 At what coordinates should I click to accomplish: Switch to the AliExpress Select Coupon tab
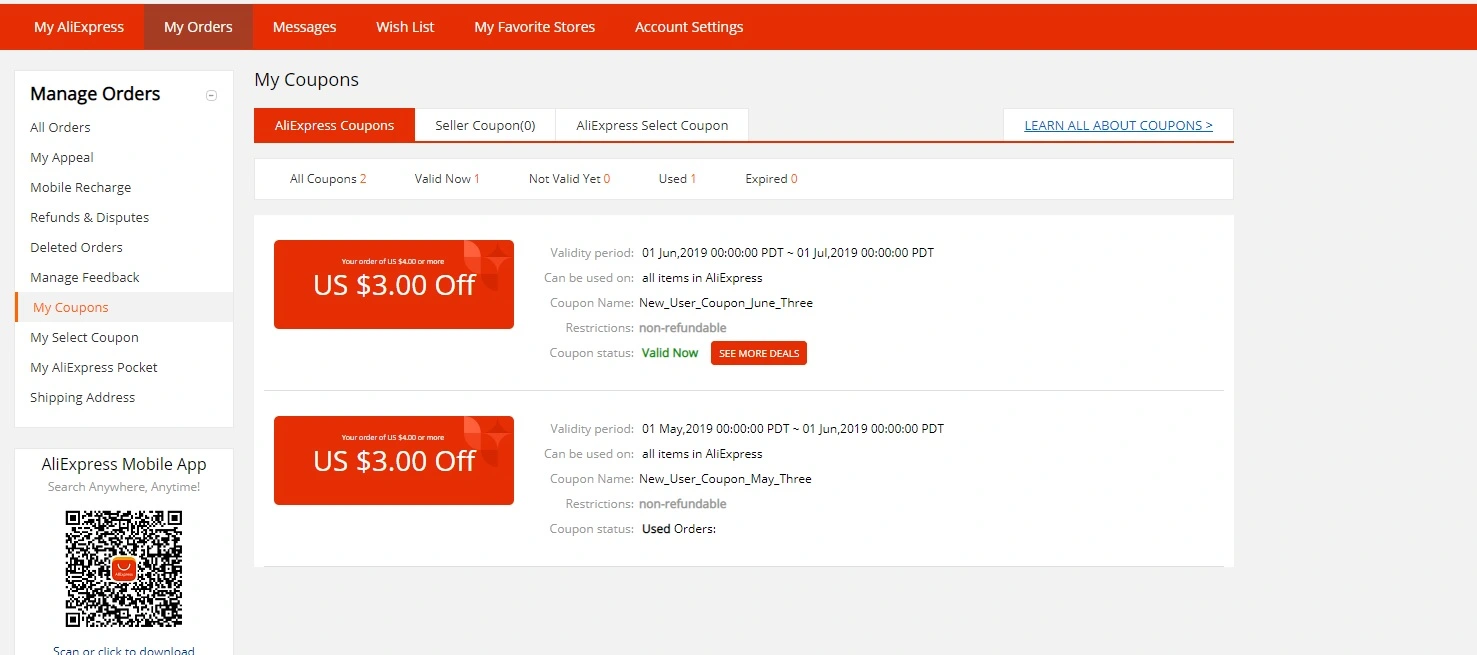[x=652, y=125]
